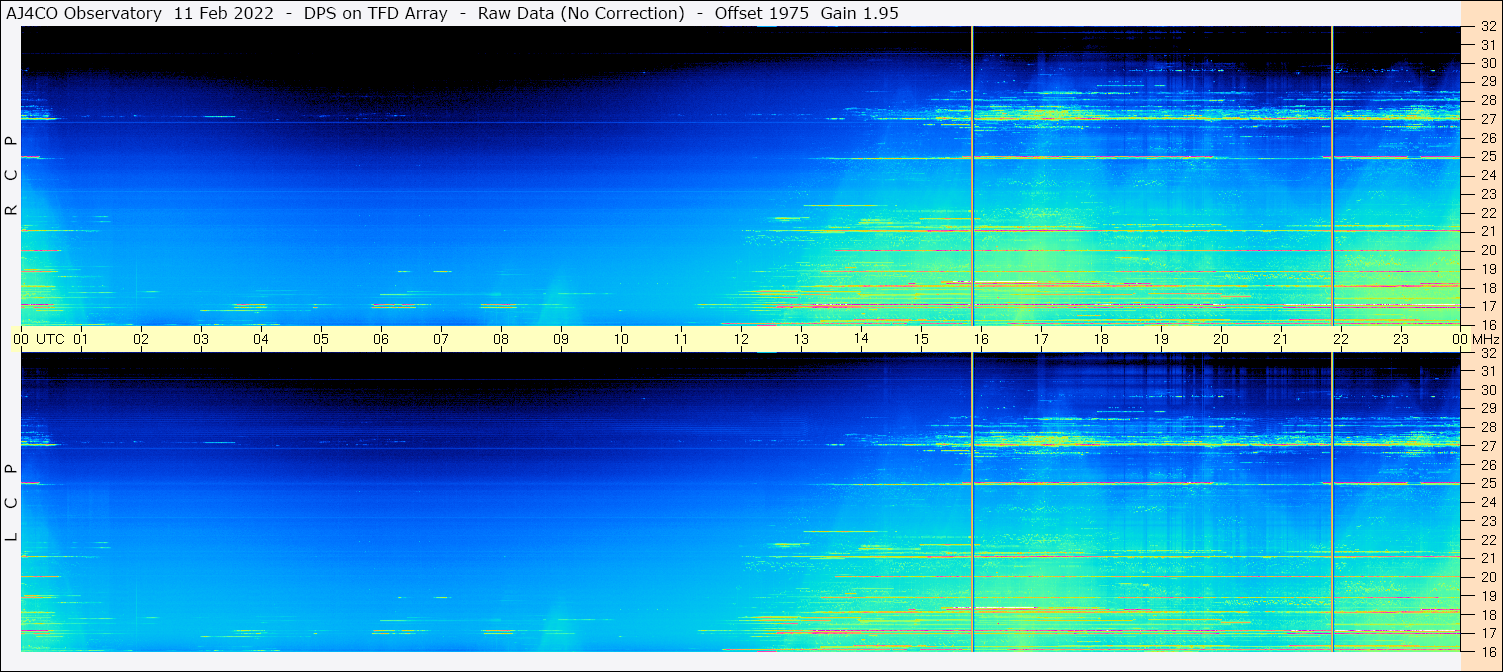Click hour label 23 on time axis
1503x672 pixels.
tap(1401, 339)
